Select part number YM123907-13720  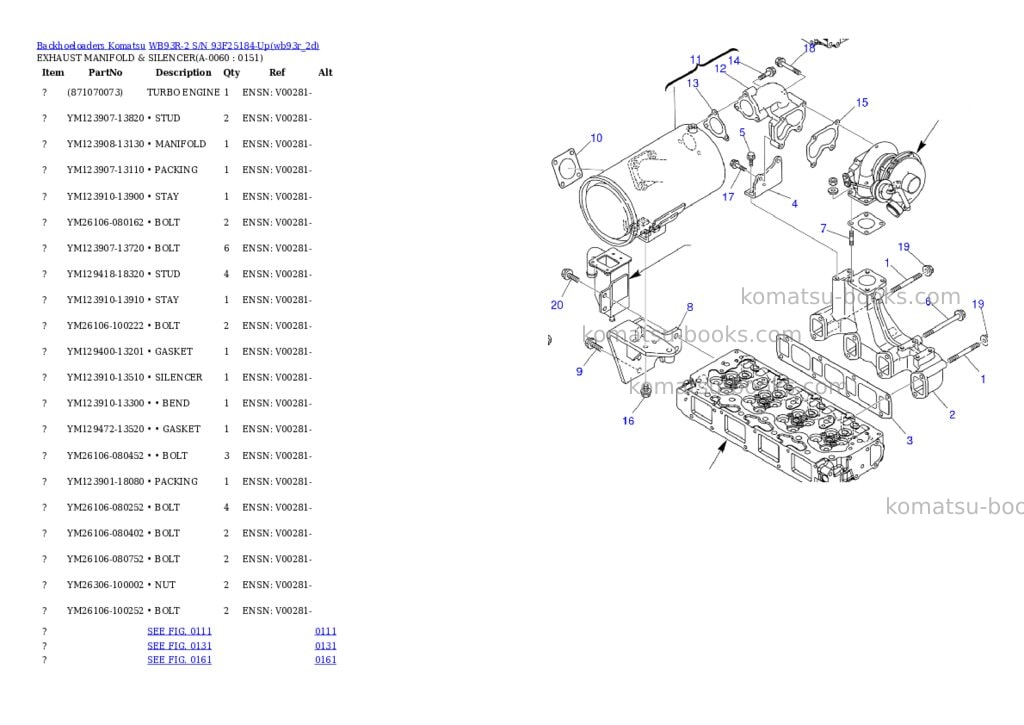(105, 248)
